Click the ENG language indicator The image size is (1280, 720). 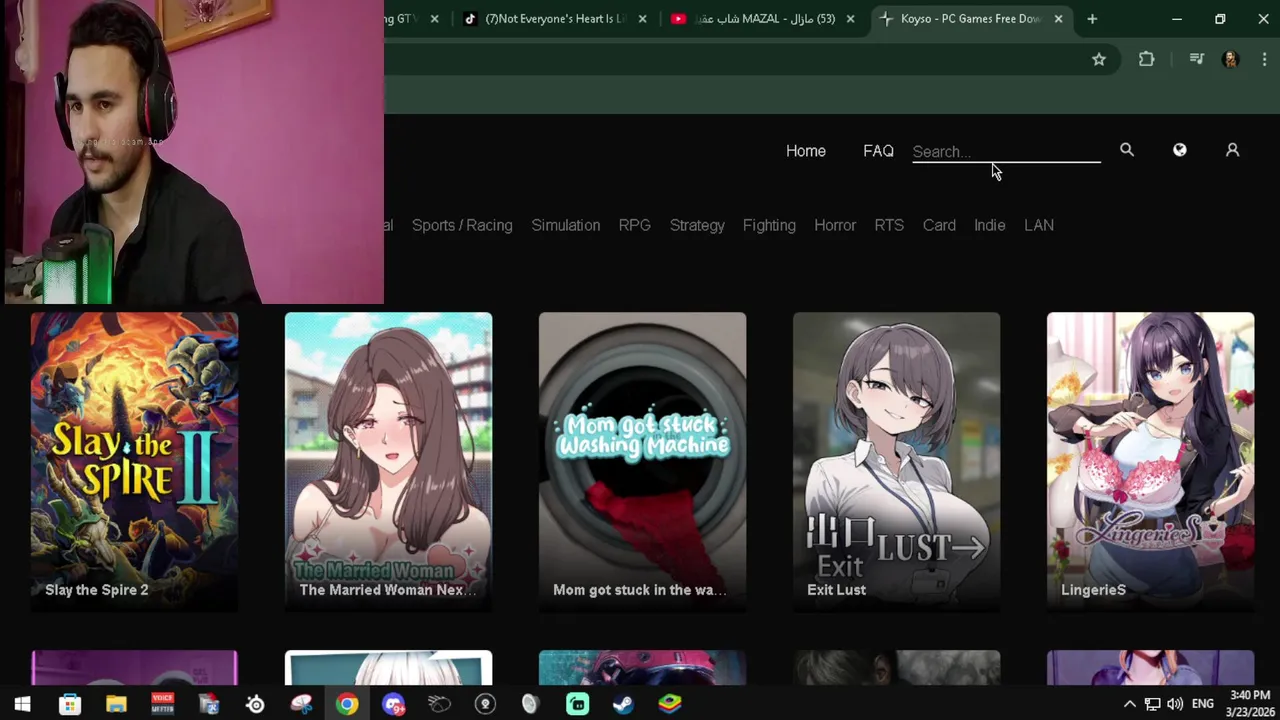tap(1203, 704)
